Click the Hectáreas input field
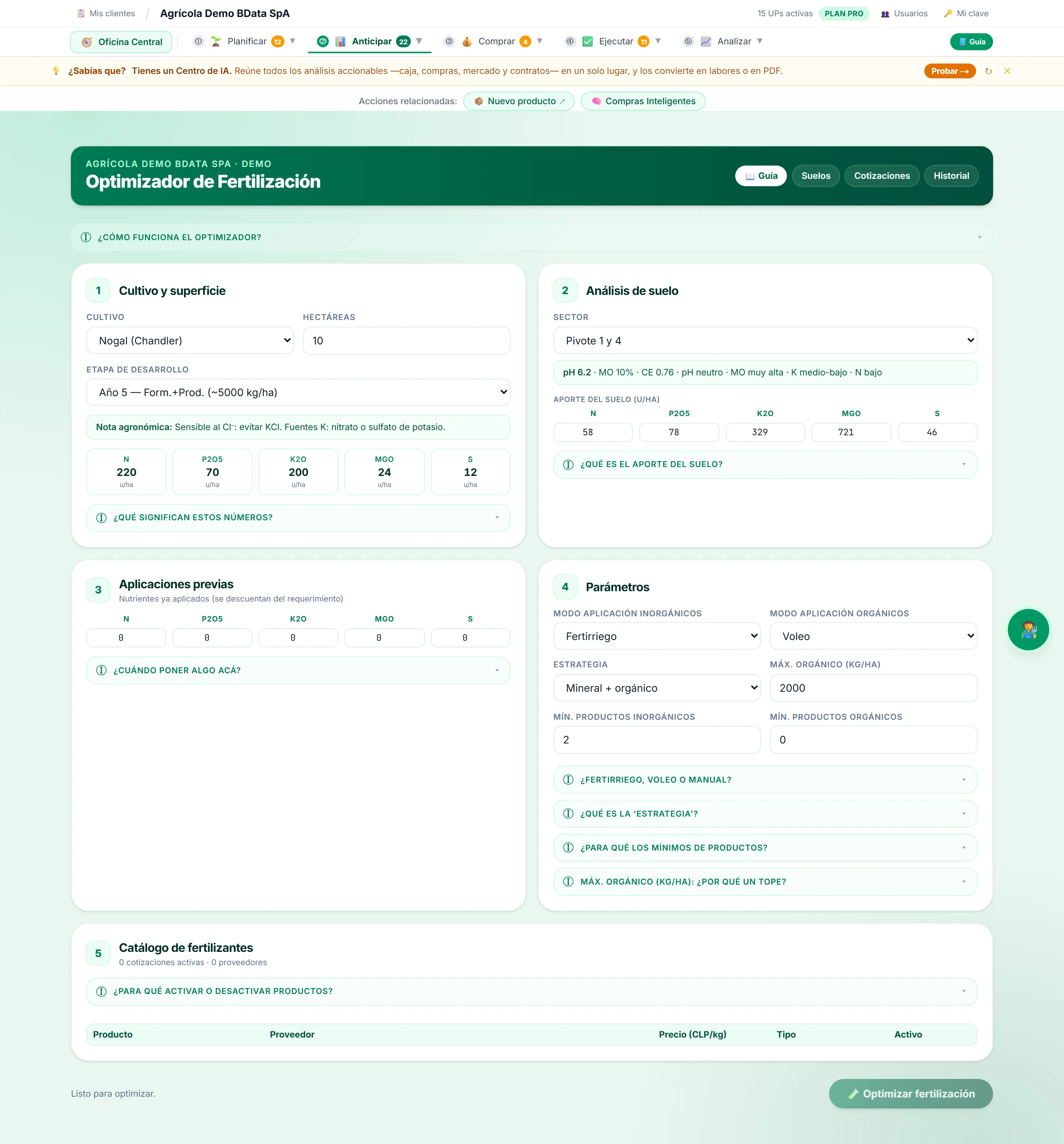This screenshot has height=1144, width=1064. [406, 341]
